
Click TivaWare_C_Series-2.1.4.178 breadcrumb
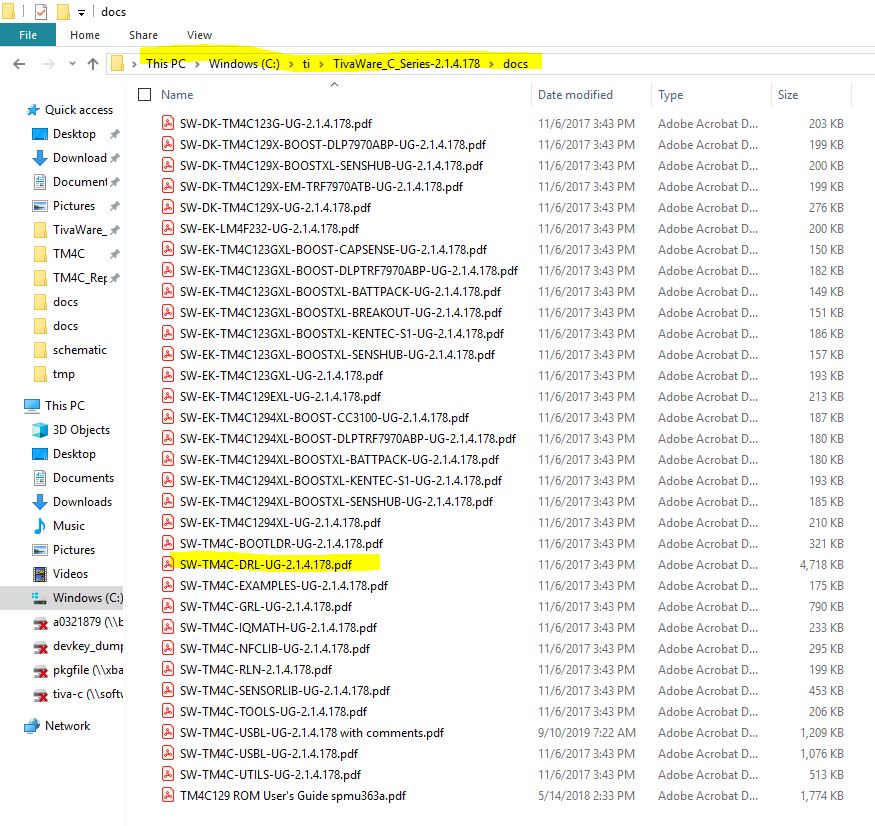click(406, 64)
